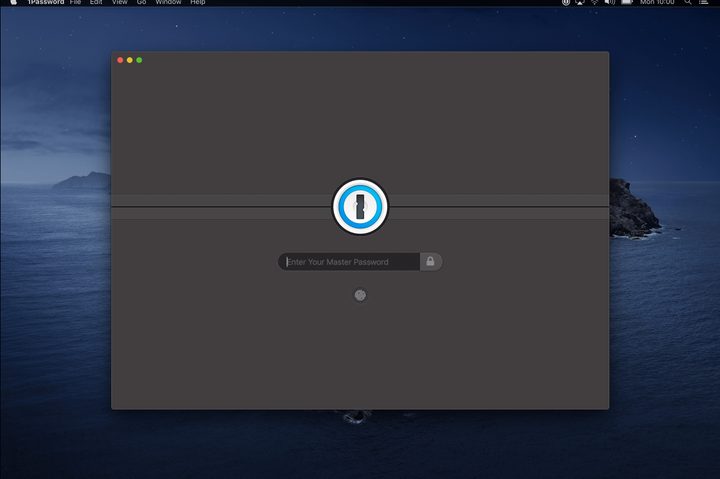Open the Wi-Fi status menu

[595, 2]
